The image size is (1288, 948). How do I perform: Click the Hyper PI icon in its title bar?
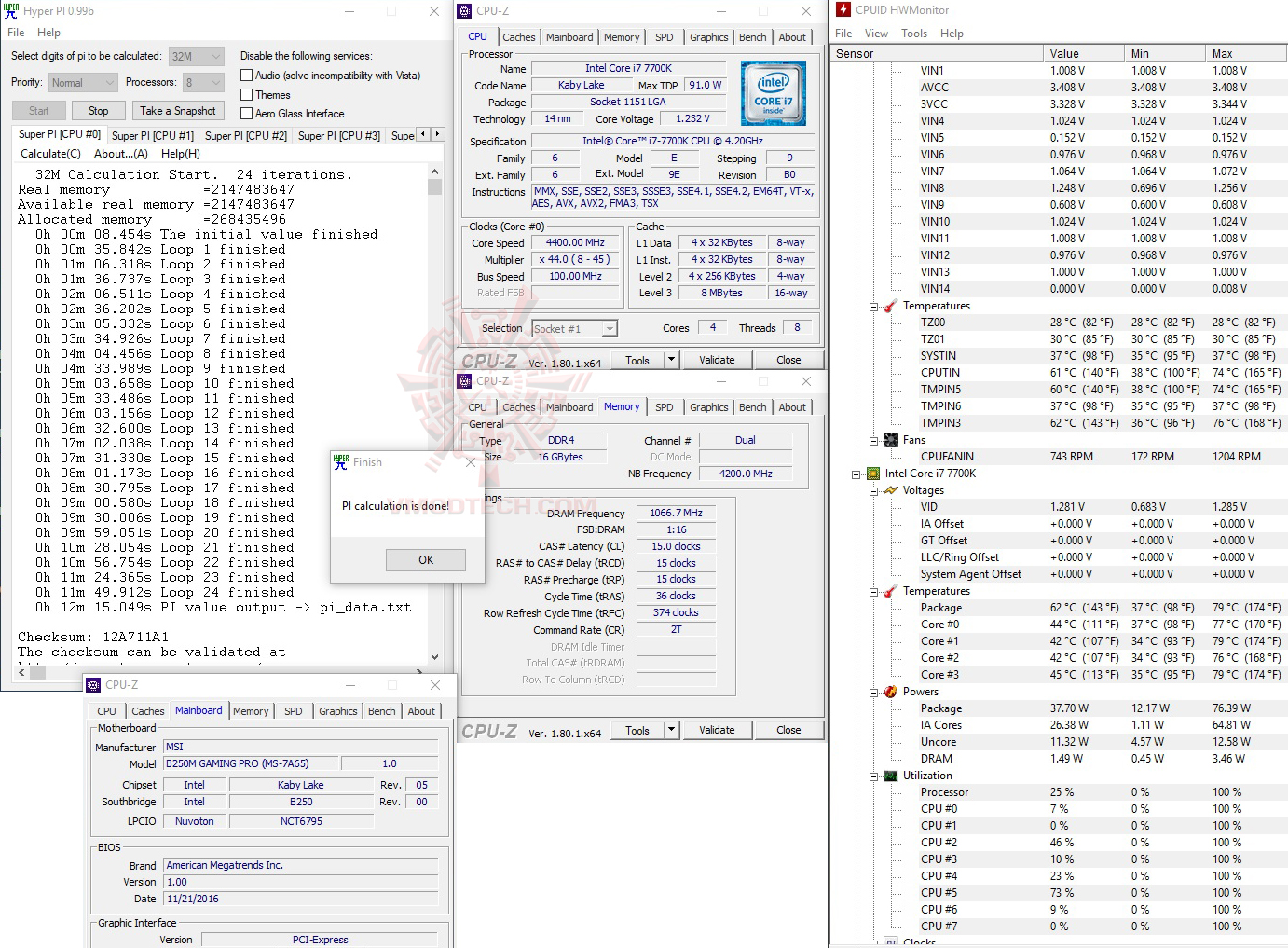10,10
